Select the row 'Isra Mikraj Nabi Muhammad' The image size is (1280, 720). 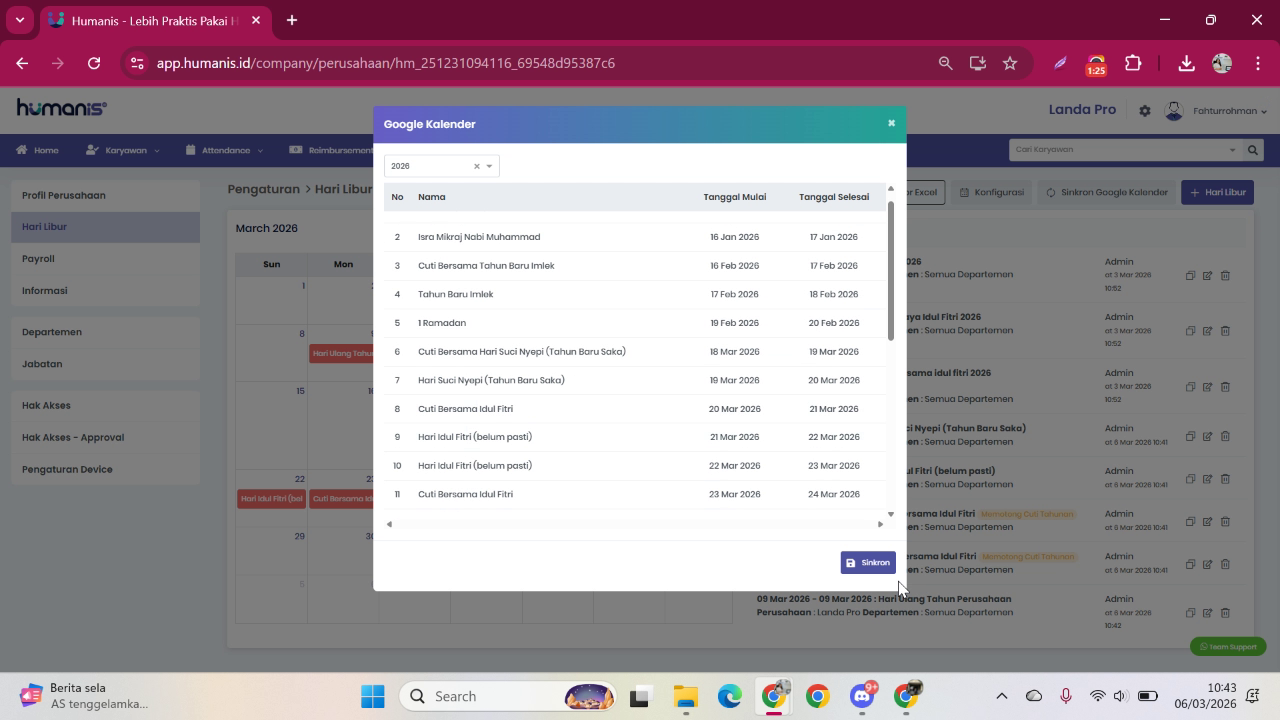(x=635, y=237)
